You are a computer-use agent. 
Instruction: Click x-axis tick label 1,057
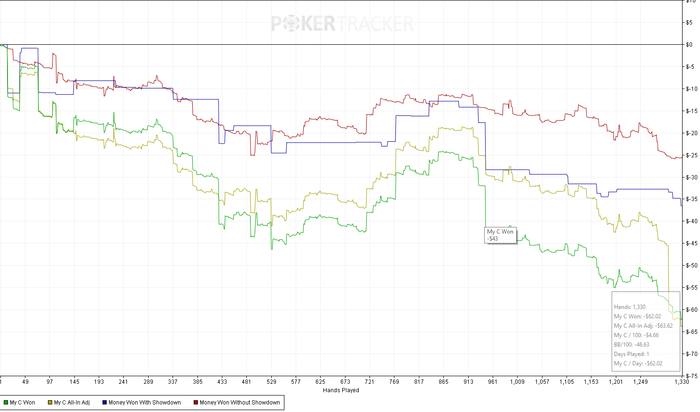pyautogui.click(x=542, y=382)
